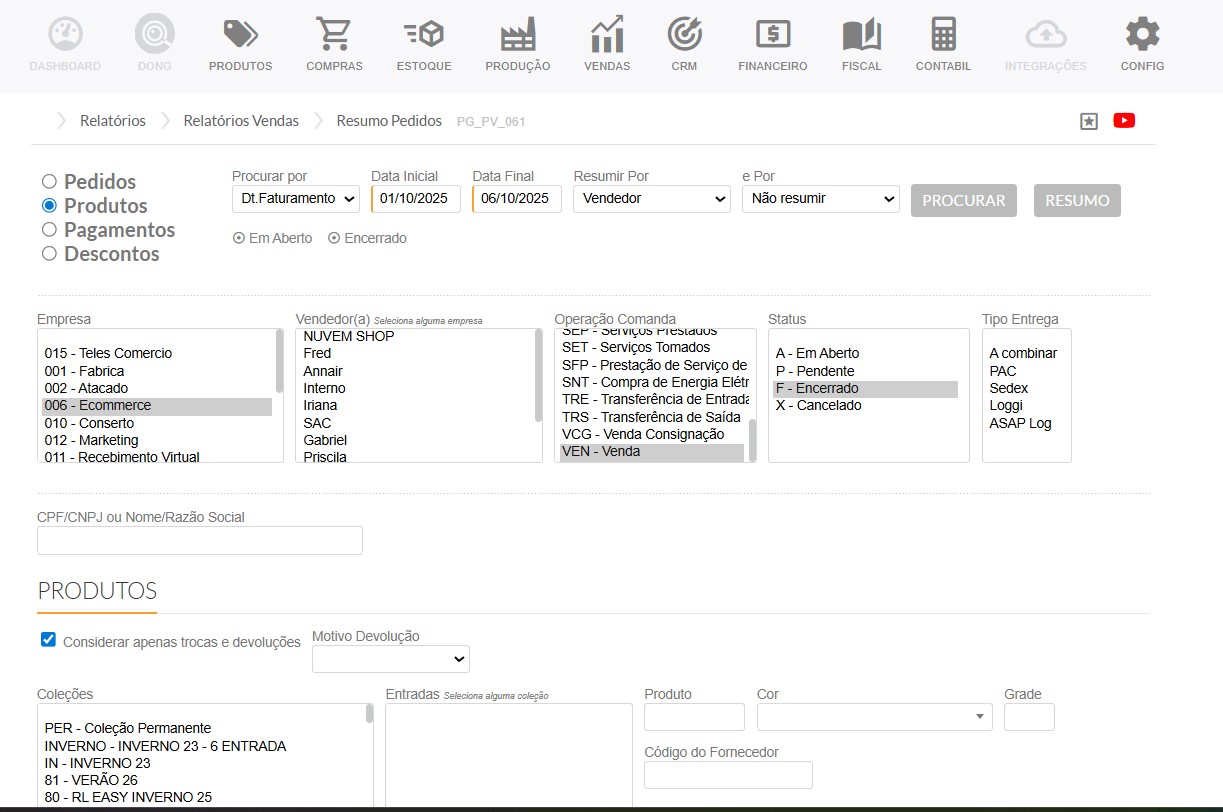This screenshot has height=812, width=1223.
Task: Open the Estoque box icon
Action: [424, 35]
